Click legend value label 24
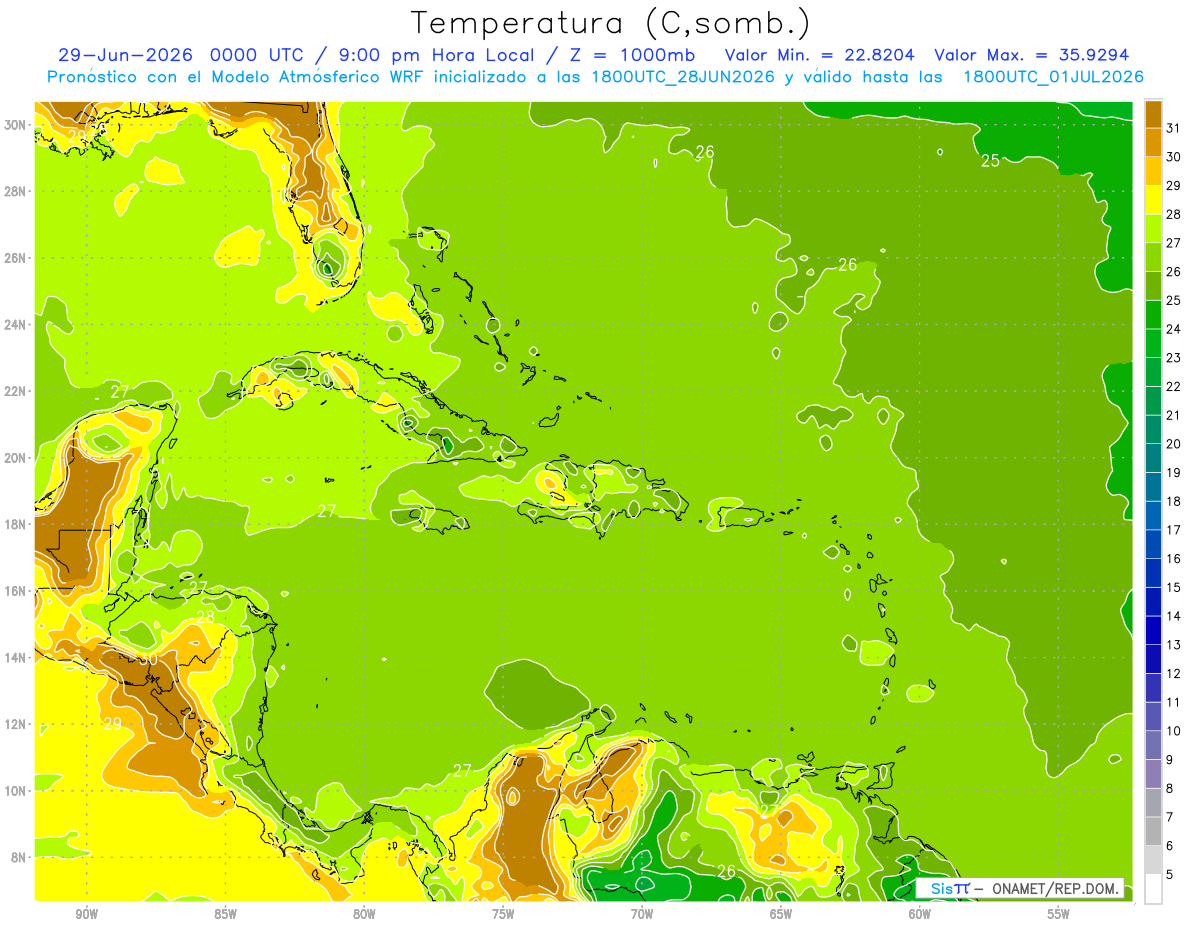1200x927 pixels. click(x=1174, y=329)
